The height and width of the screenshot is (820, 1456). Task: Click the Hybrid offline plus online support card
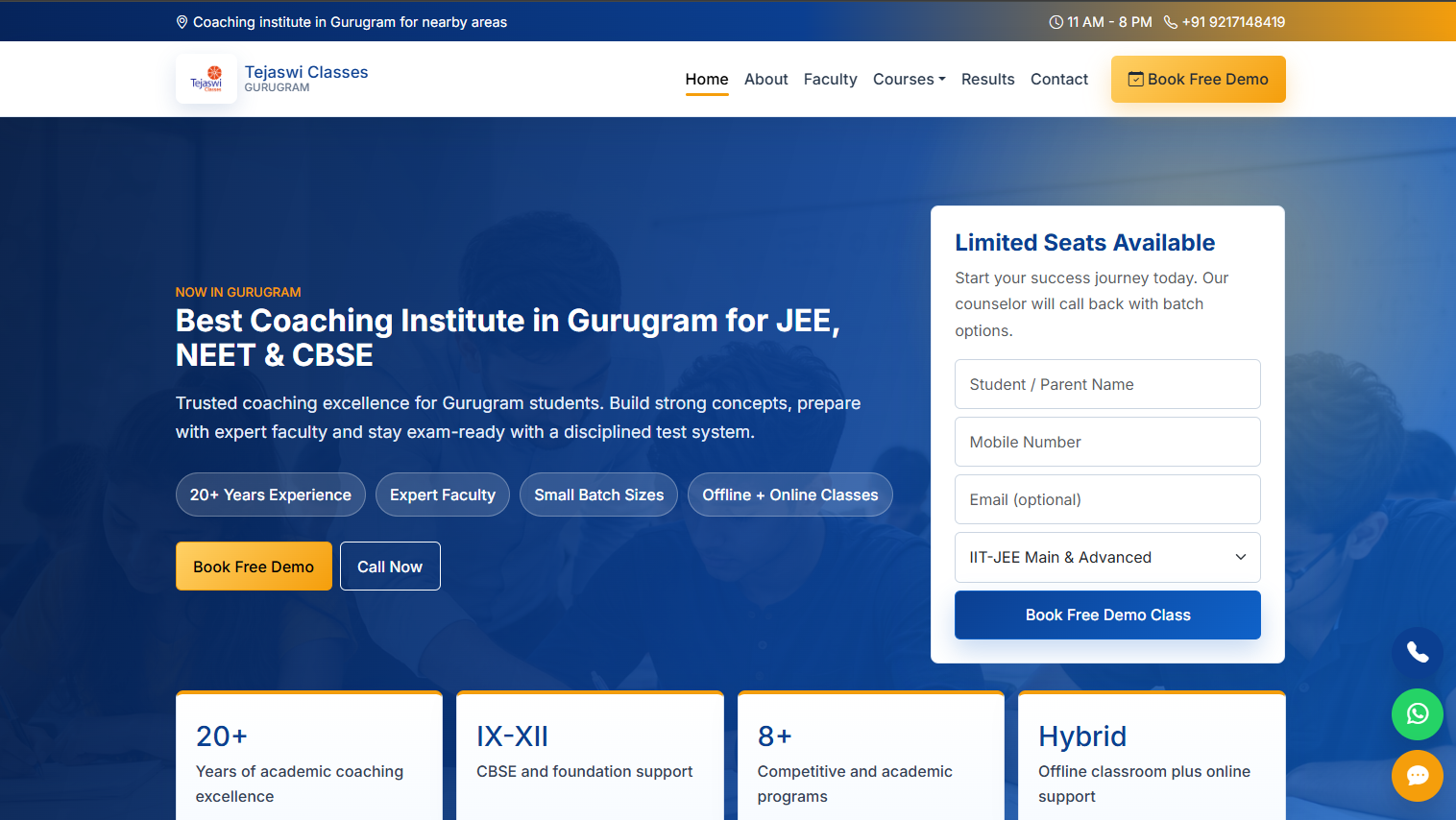pyautogui.click(x=1152, y=756)
